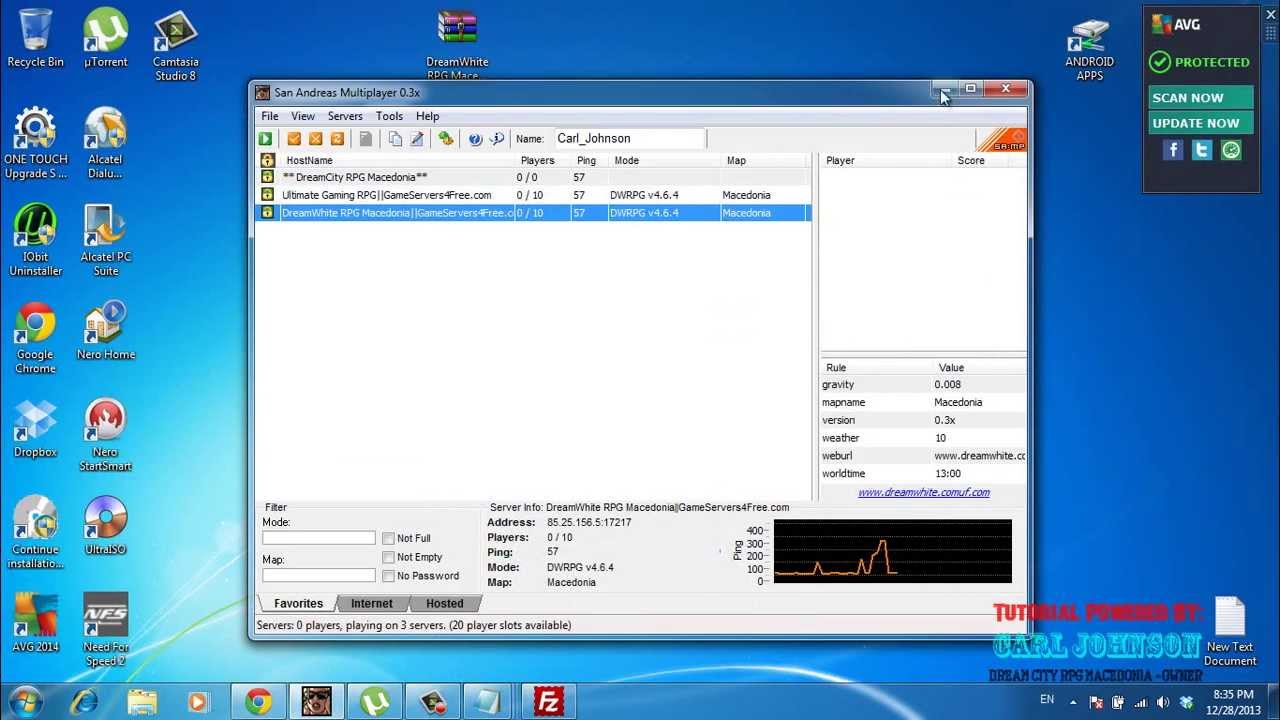The image size is (1280, 720).
Task: Click the green Connect play icon in toolbar
Action: (x=265, y=139)
